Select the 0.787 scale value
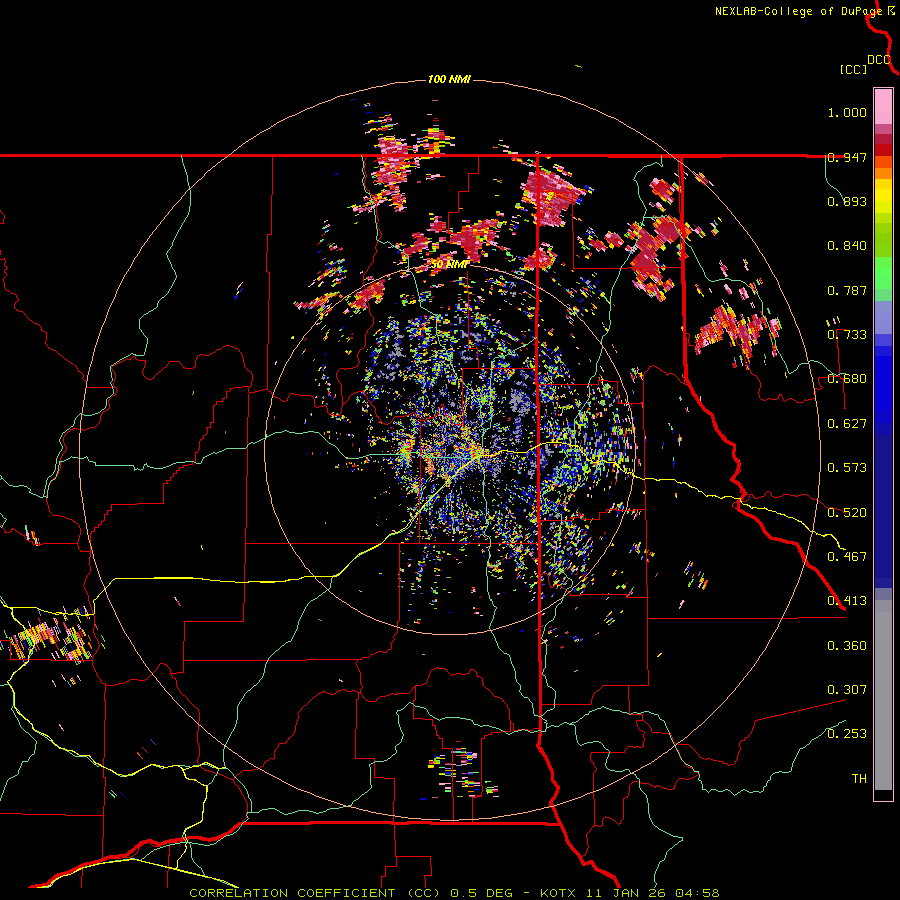Viewport: 900px width, 900px height. pyautogui.click(x=847, y=290)
